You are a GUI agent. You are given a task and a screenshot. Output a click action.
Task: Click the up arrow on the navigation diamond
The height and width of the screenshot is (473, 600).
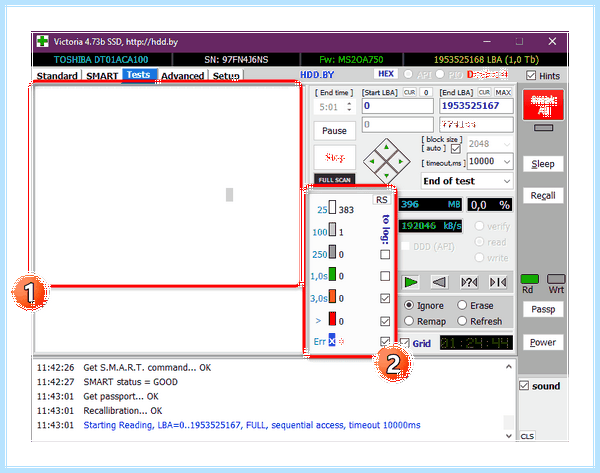pyautogui.click(x=386, y=147)
